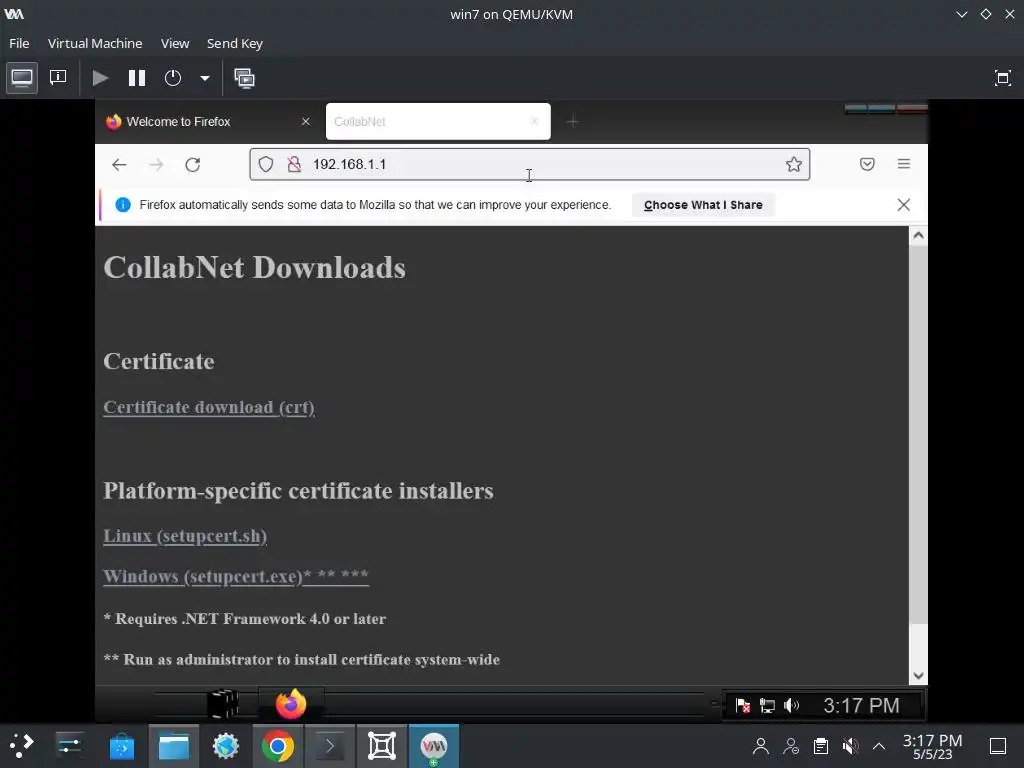Open host clock showing 5/5/23
The image size is (1024, 768).
coord(933,746)
